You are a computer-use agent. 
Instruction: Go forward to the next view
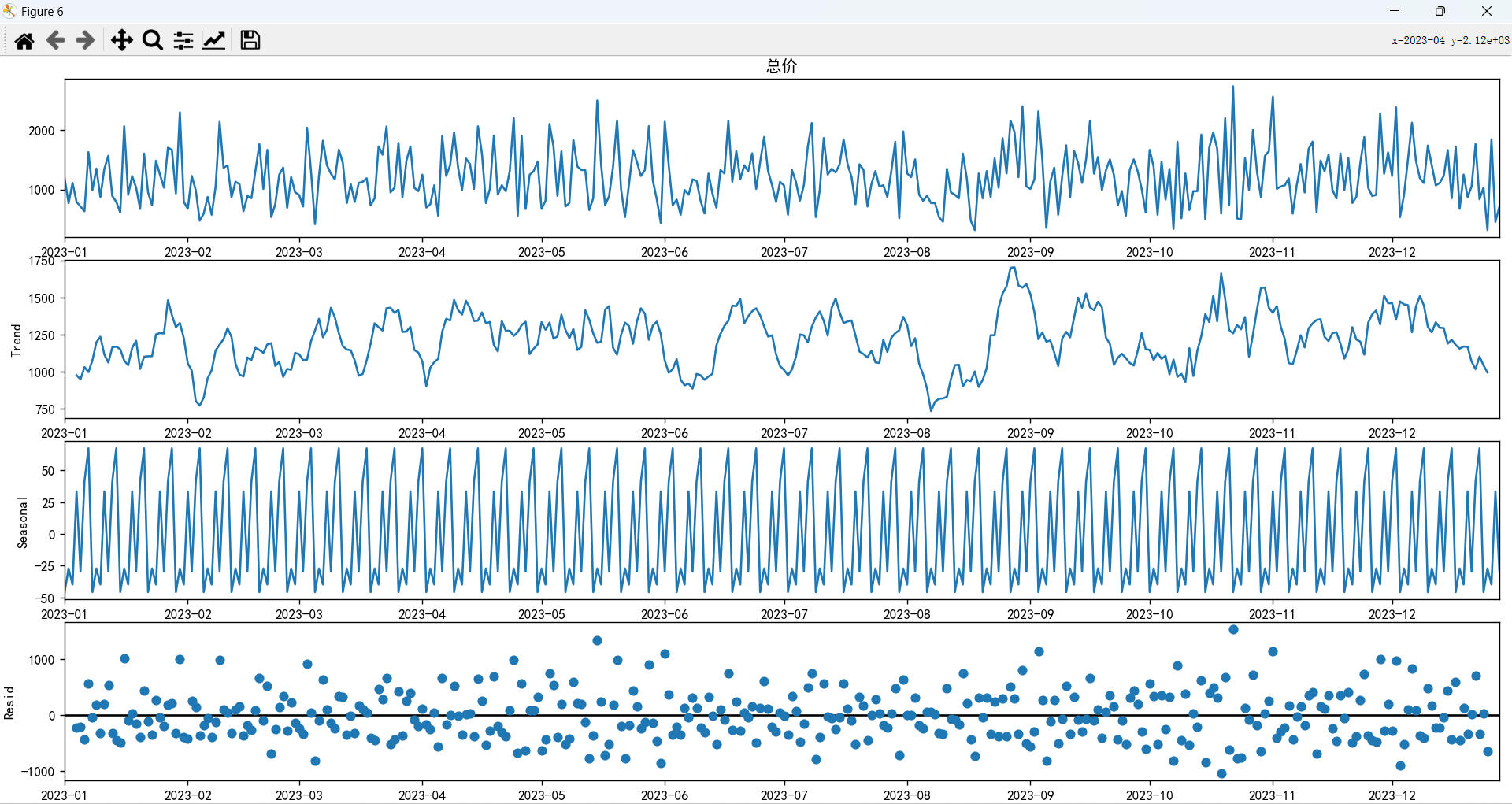point(85,40)
